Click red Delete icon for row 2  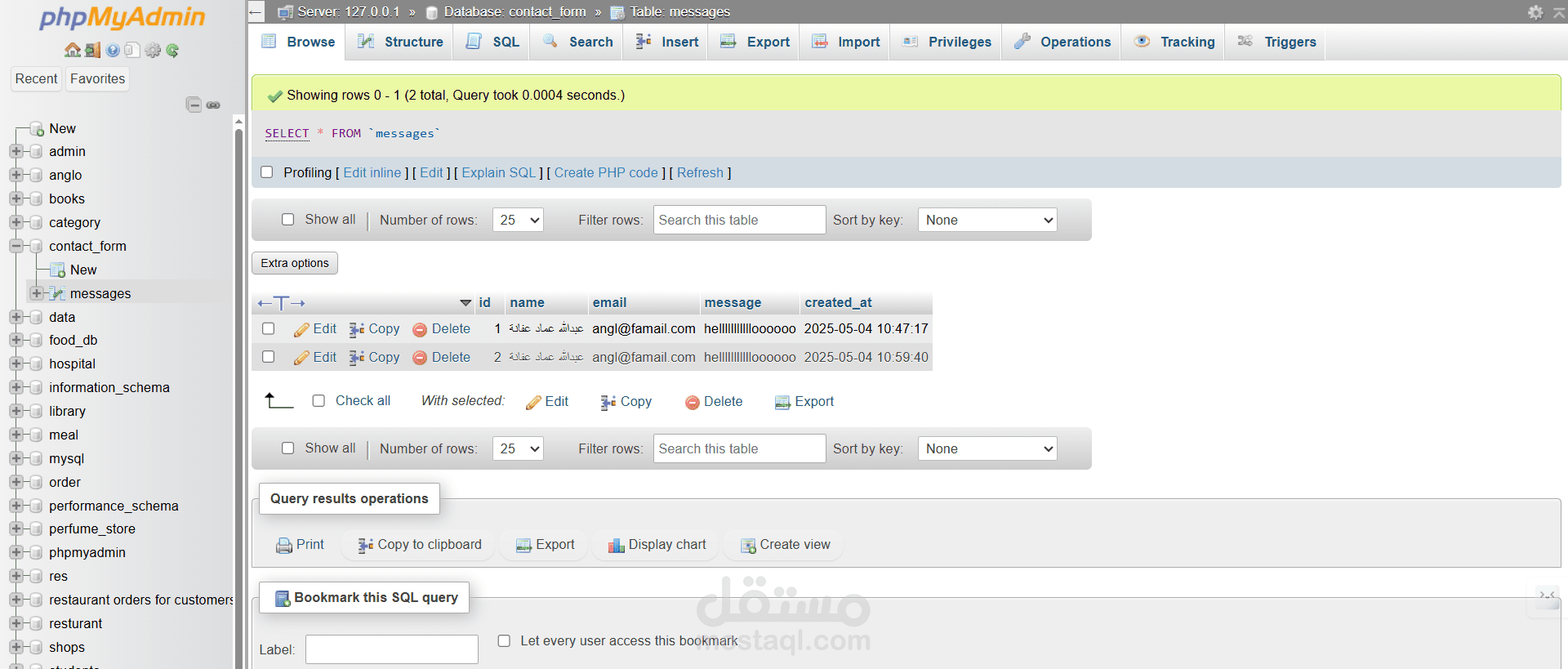coord(420,358)
